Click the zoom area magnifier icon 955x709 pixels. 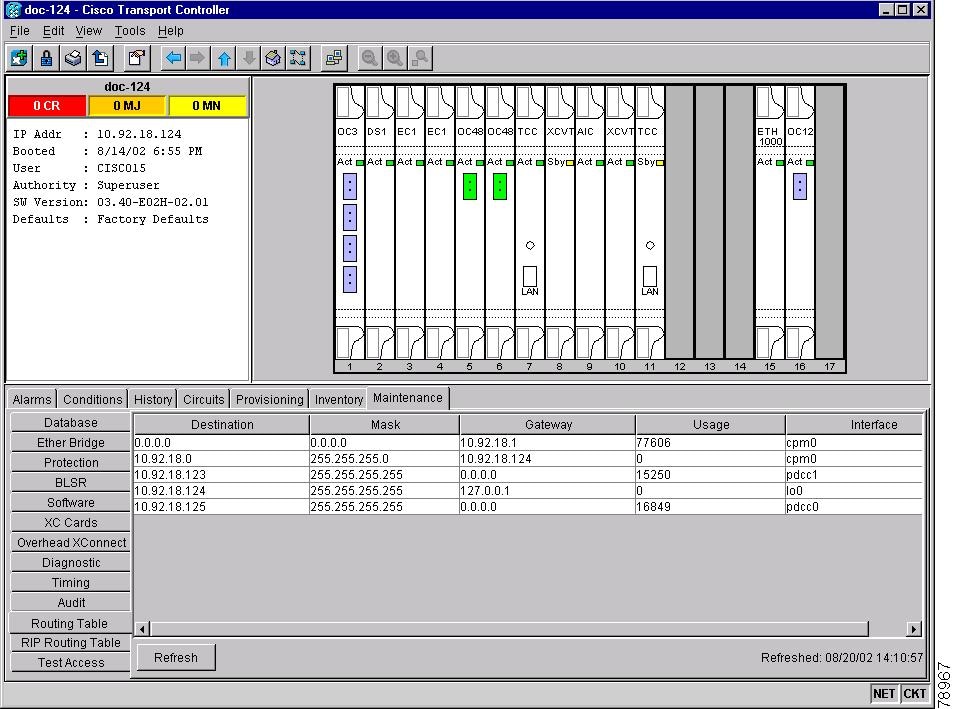click(x=420, y=58)
